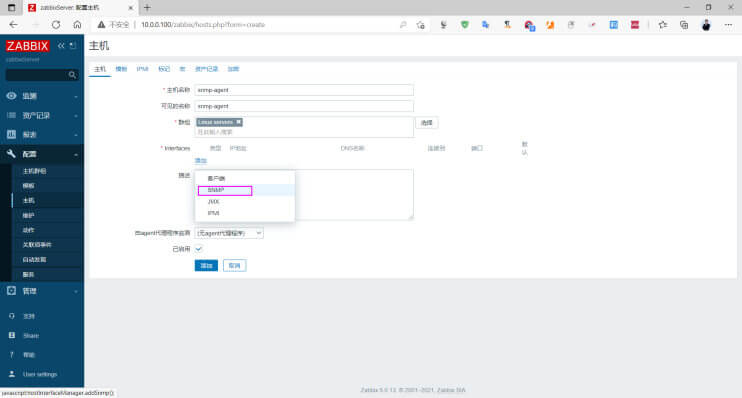This screenshot has width=742, height=398.
Task: Open a new browser tab with plus
Action: click(147, 8)
